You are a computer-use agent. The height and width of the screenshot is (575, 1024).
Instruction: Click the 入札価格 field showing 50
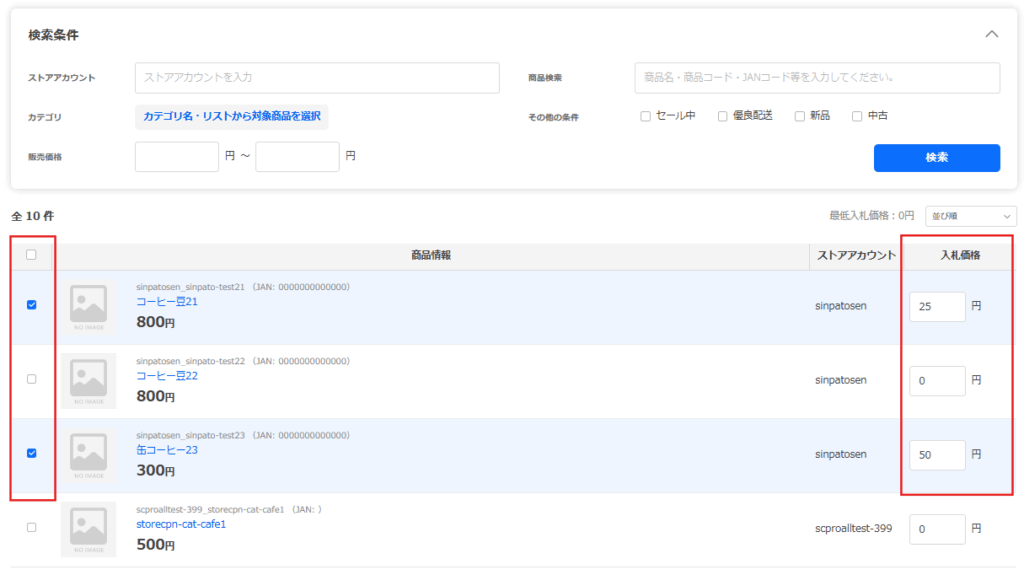[x=937, y=455]
